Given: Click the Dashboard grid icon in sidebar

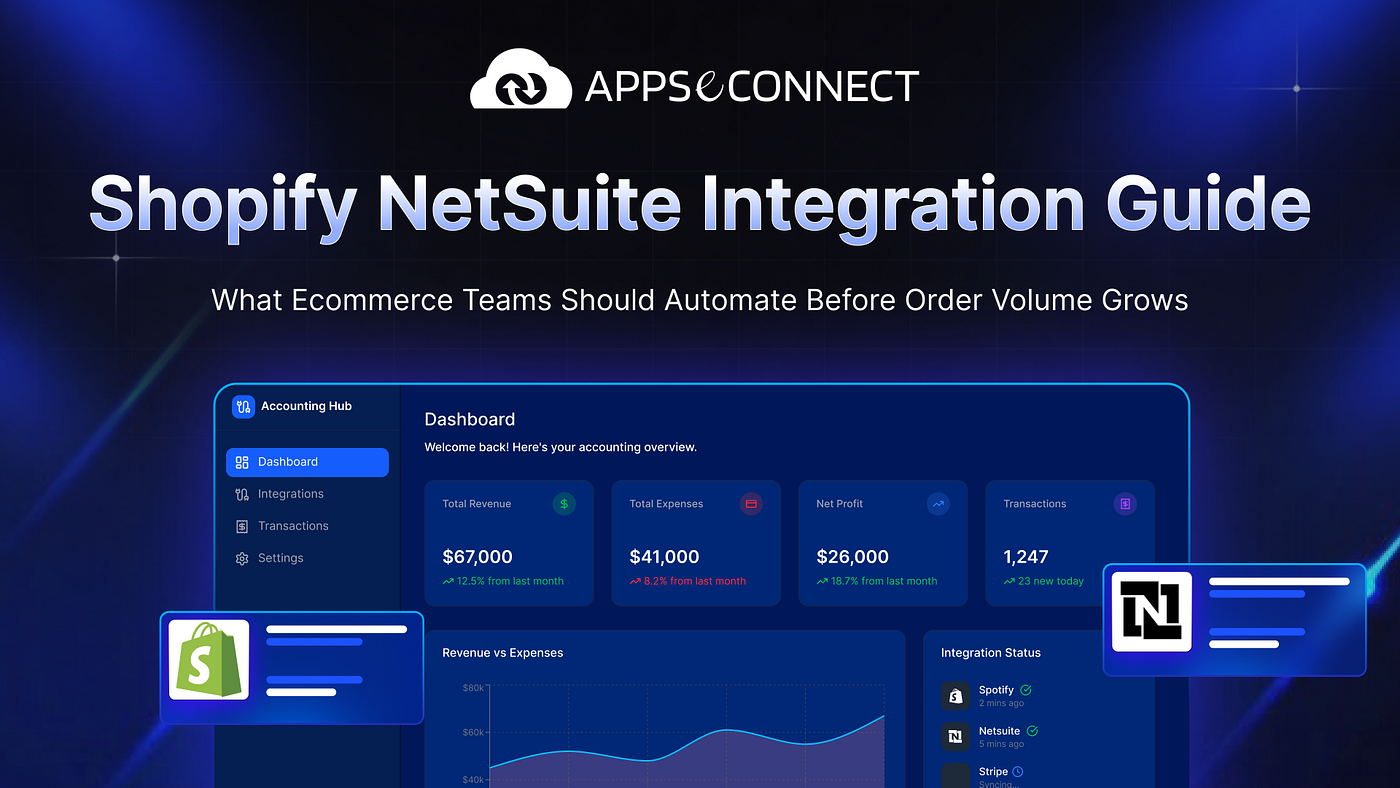Looking at the screenshot, I should tap(242, 462).
